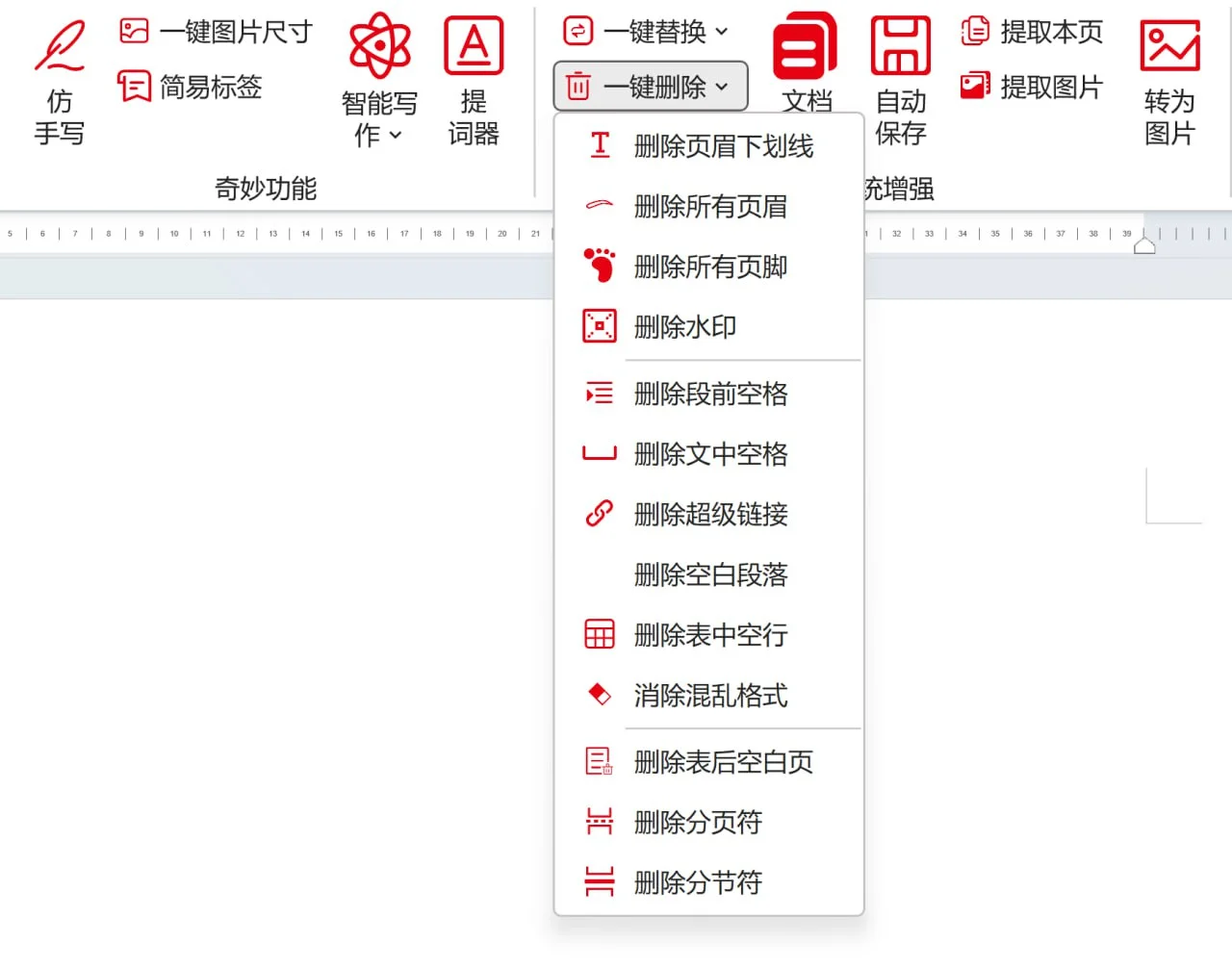Click the 提取图片 extract images icon
Image resolution: width=1232 pixels, height=968 pixels.
[x=975, y=87]
